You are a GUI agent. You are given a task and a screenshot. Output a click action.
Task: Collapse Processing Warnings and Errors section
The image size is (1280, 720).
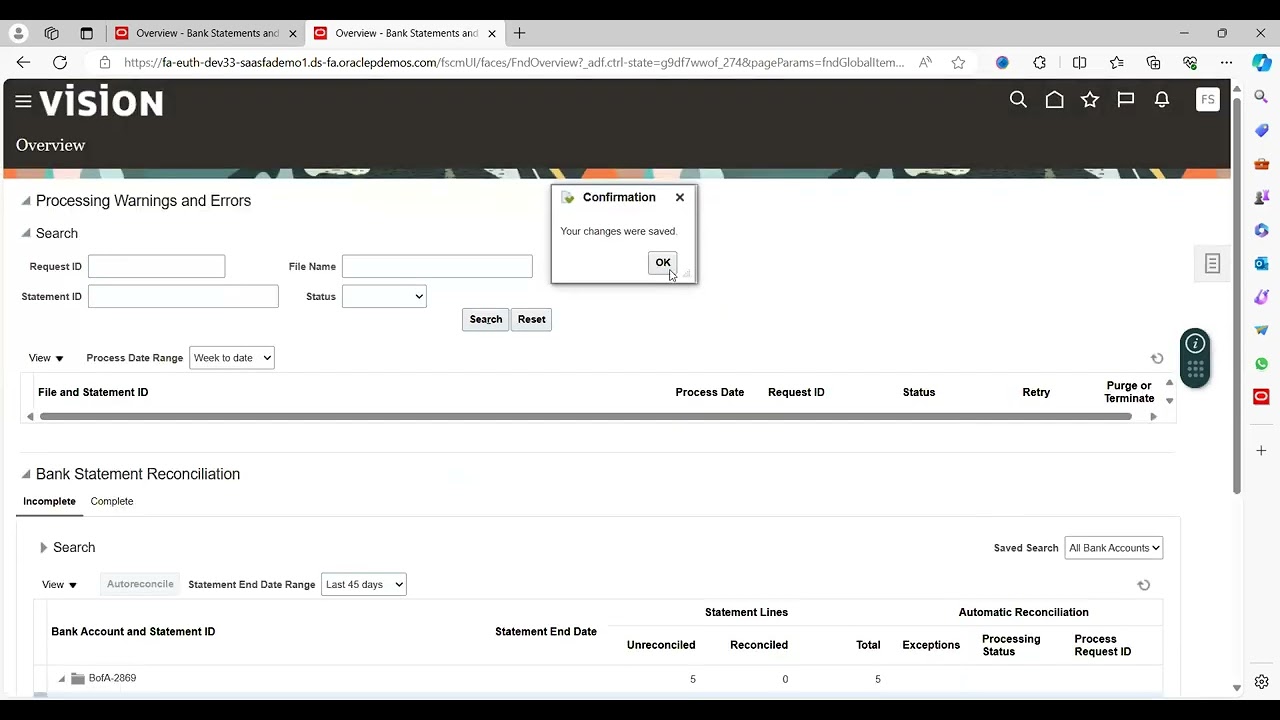point(26,201)
